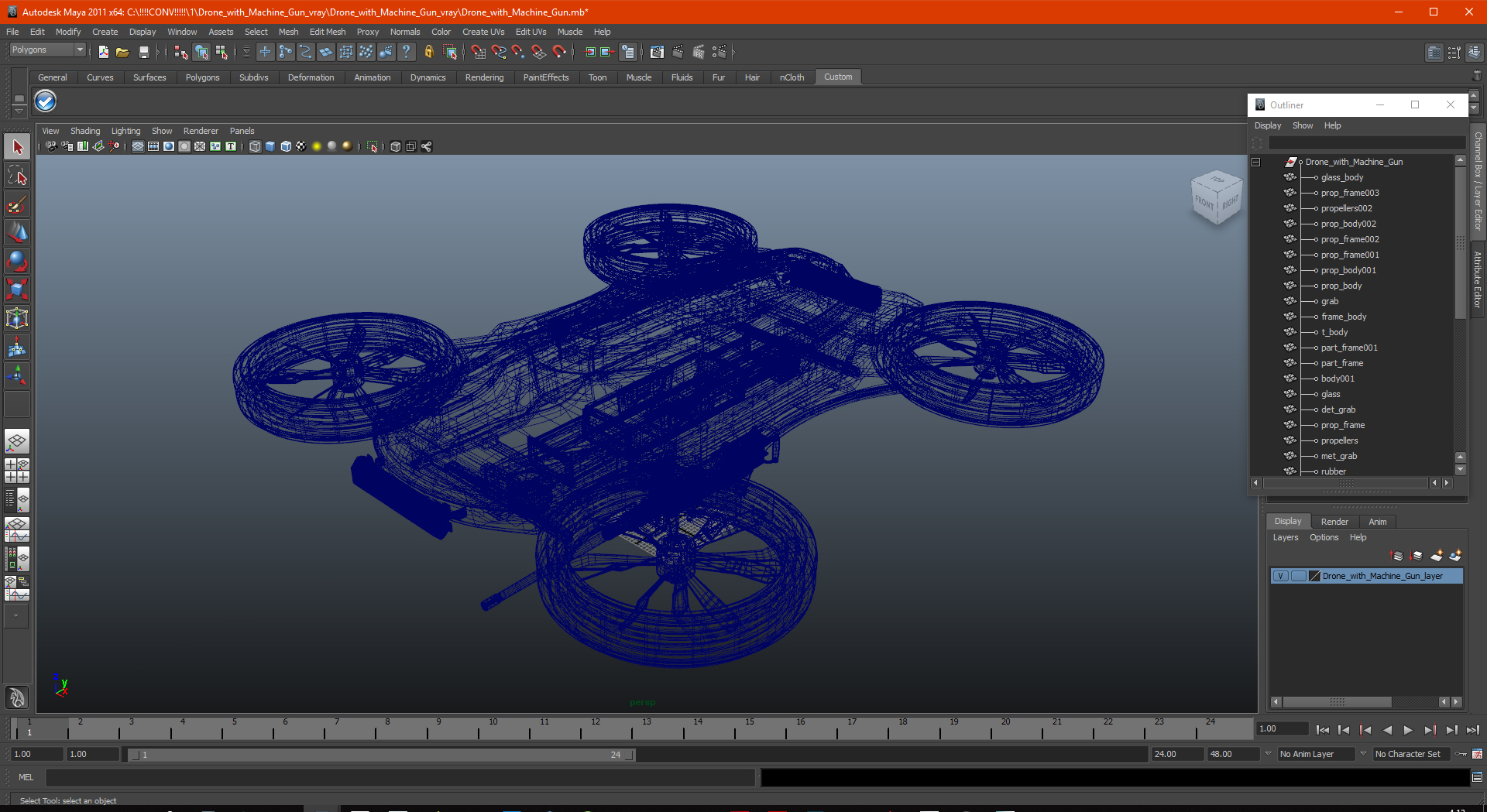Toggle textured checker sphere display button

tap(301, 146)
